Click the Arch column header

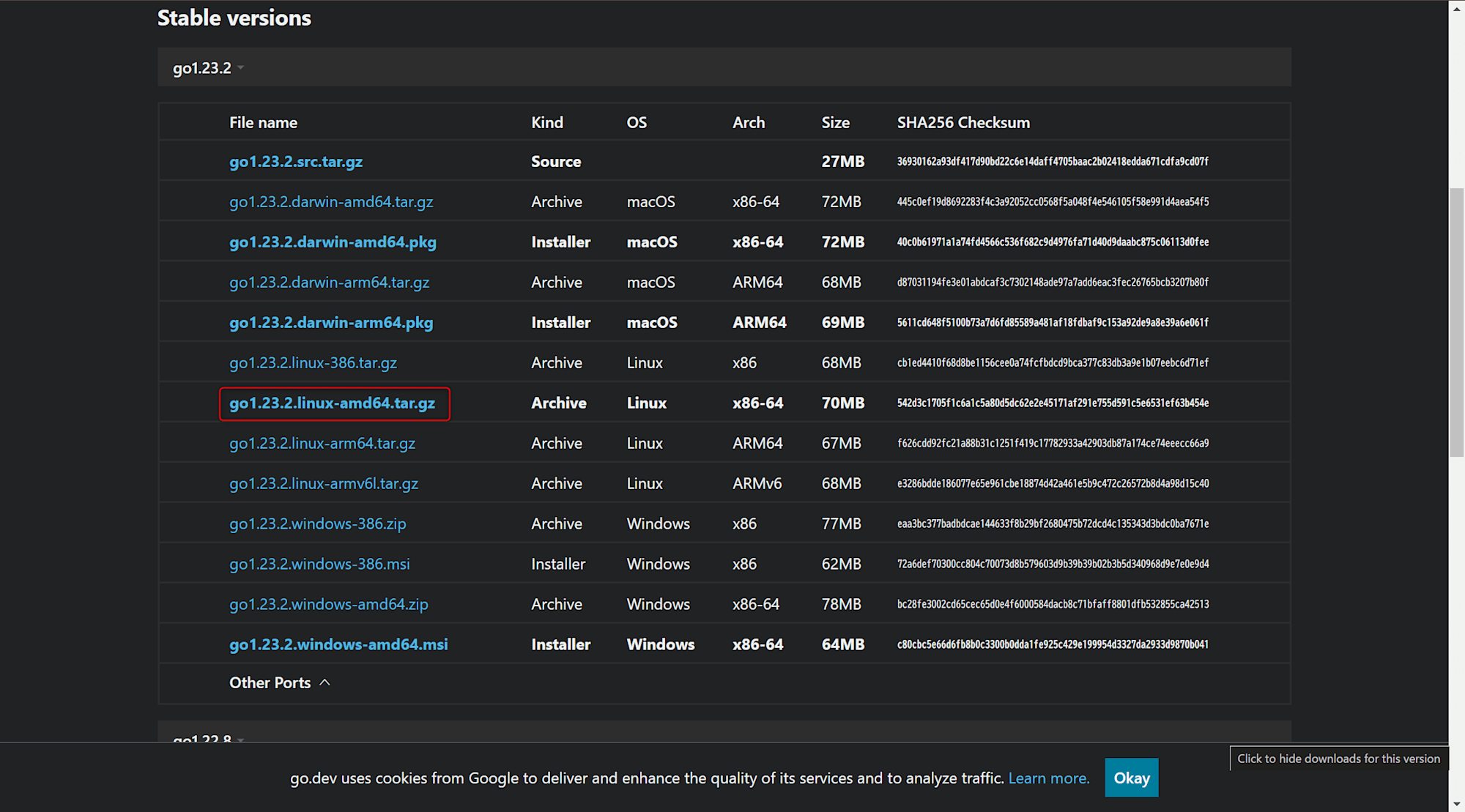749,123
